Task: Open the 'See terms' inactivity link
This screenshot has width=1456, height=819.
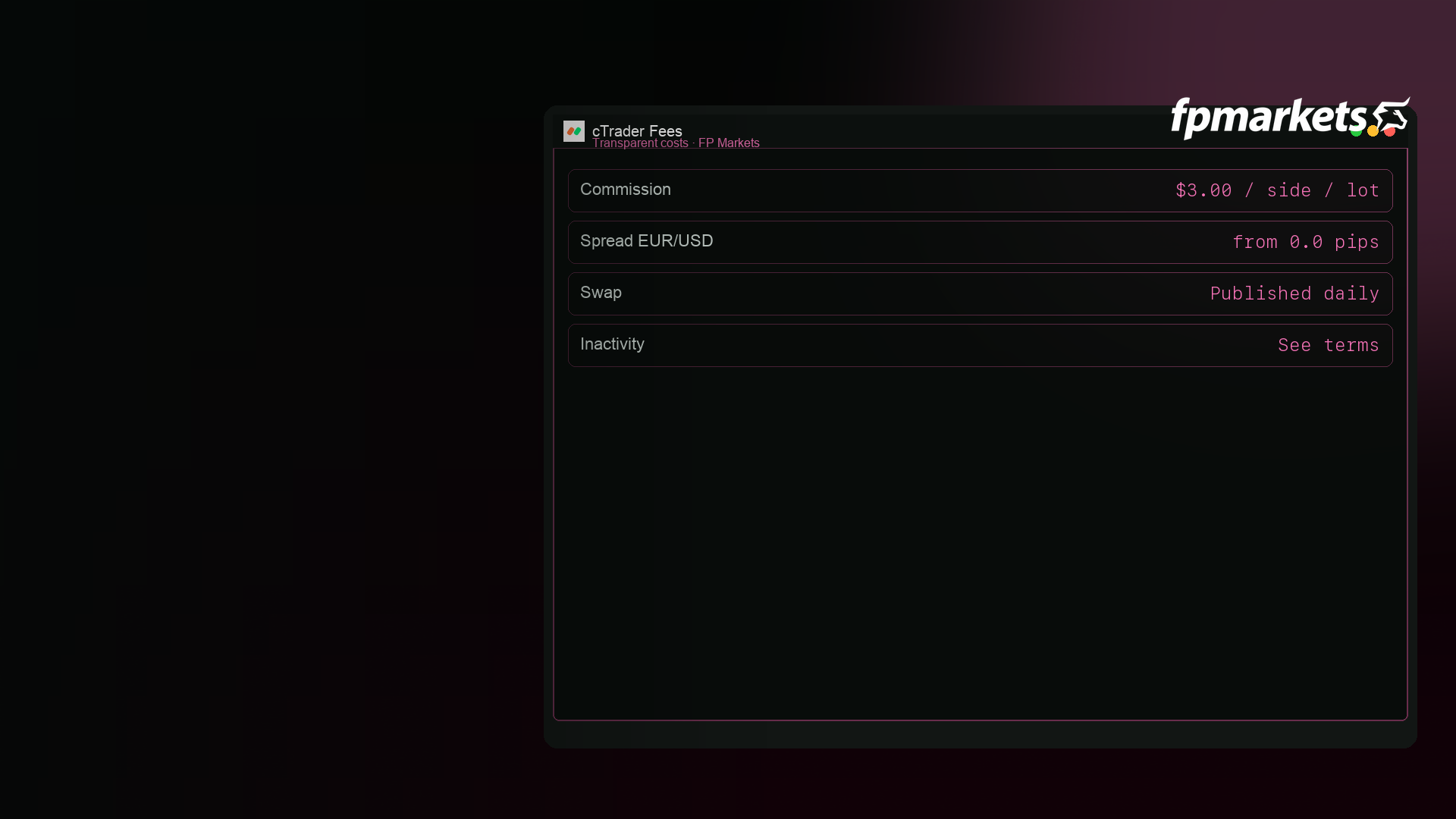Action: click(x=1329, y=345)
